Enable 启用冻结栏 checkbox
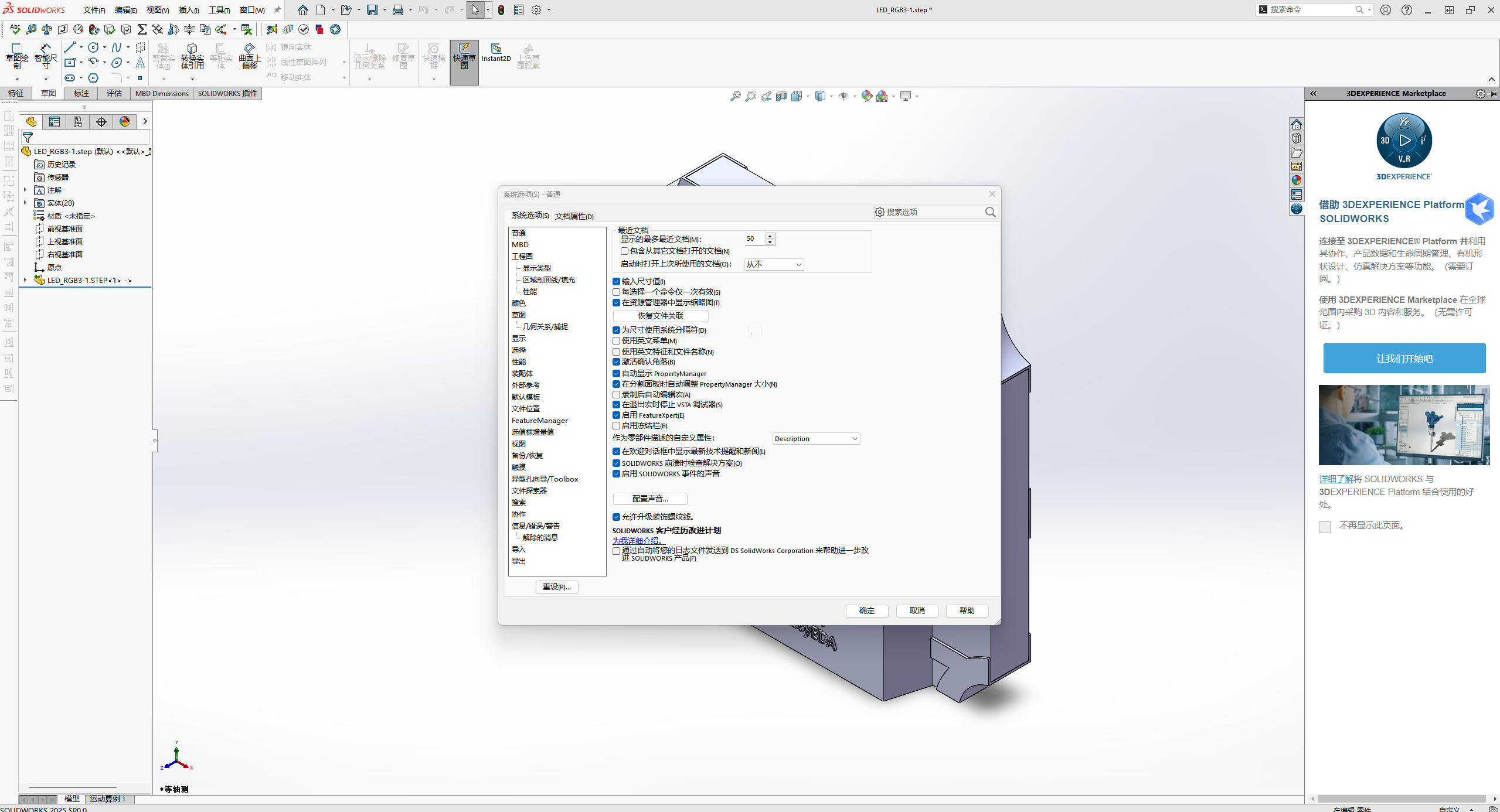The image size is (1500, 812). (617, 426)
